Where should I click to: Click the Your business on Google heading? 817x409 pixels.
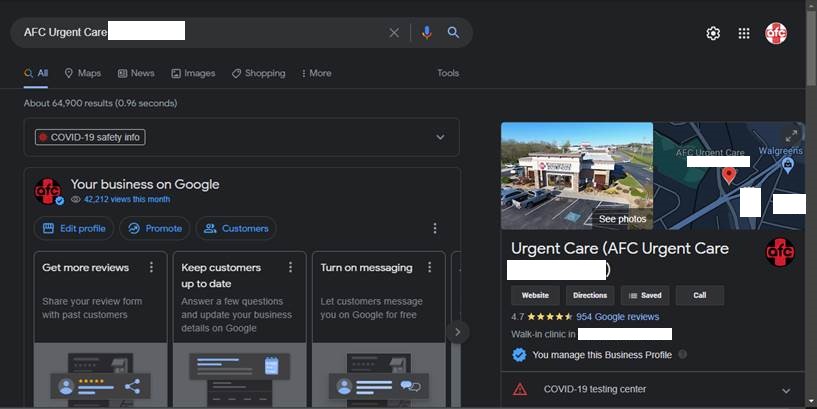coord(145,184)
